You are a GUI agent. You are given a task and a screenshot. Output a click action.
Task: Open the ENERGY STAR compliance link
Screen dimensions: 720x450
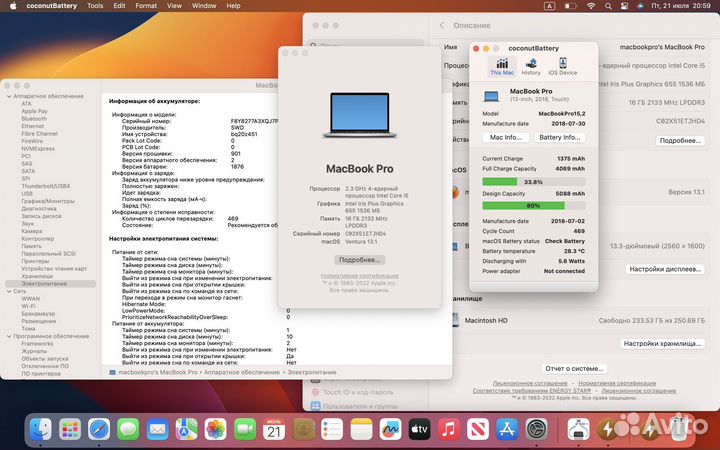[532, 391]
